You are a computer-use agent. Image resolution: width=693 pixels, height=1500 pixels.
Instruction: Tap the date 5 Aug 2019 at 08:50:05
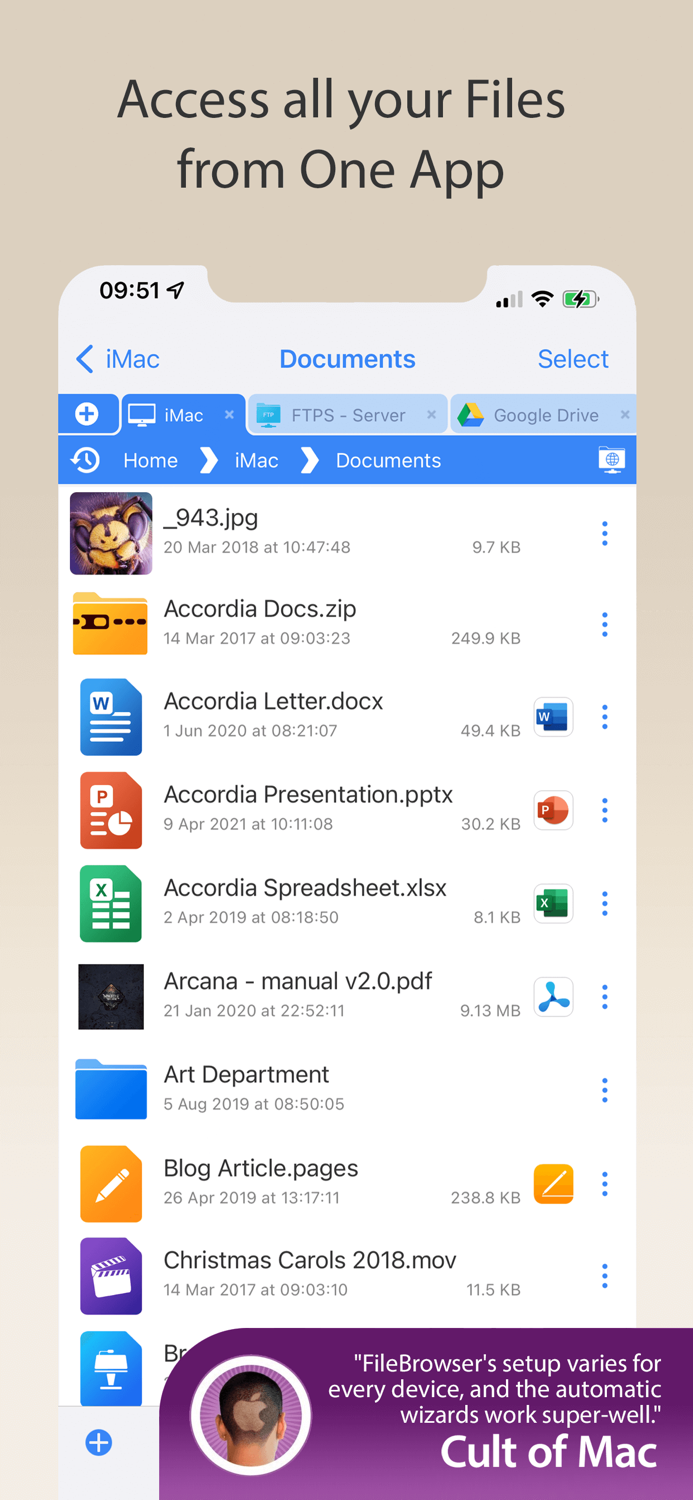coord(254,1104)
